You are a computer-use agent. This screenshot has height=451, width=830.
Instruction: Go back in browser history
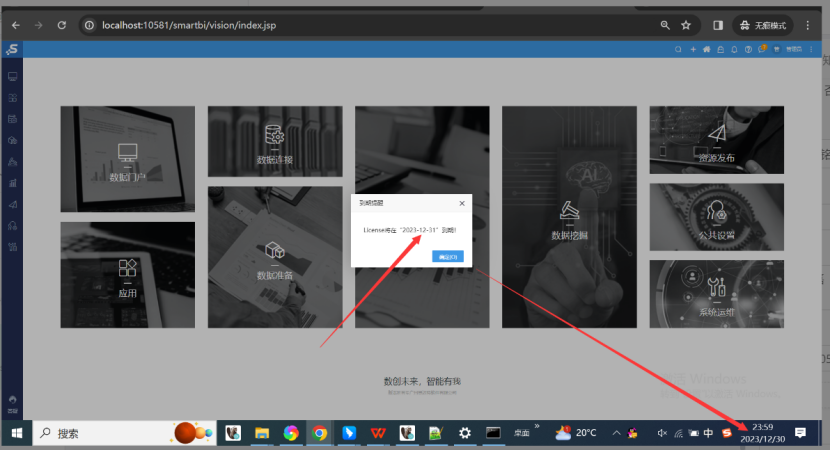click(16, 25)
